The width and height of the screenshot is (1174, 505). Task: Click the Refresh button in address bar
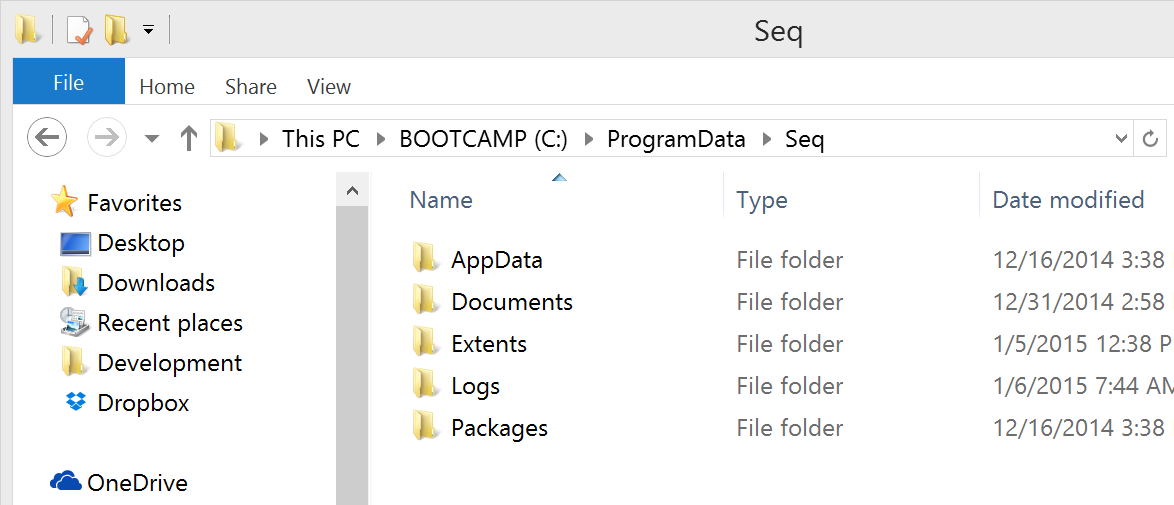coord(1151,139)
